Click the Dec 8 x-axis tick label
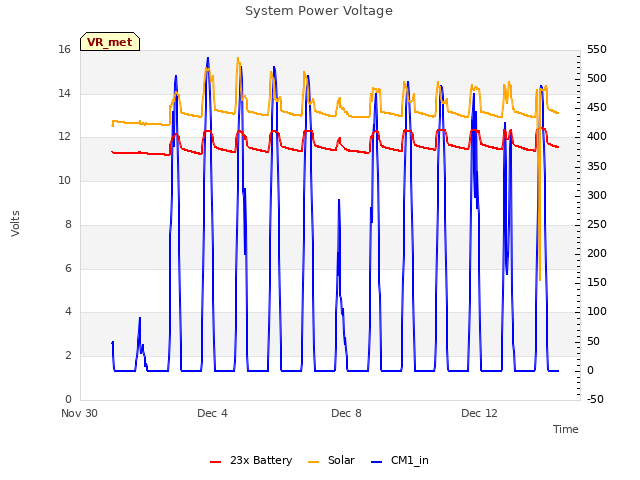This screenshot has width=640, height=480. click(x=346, y=413)
